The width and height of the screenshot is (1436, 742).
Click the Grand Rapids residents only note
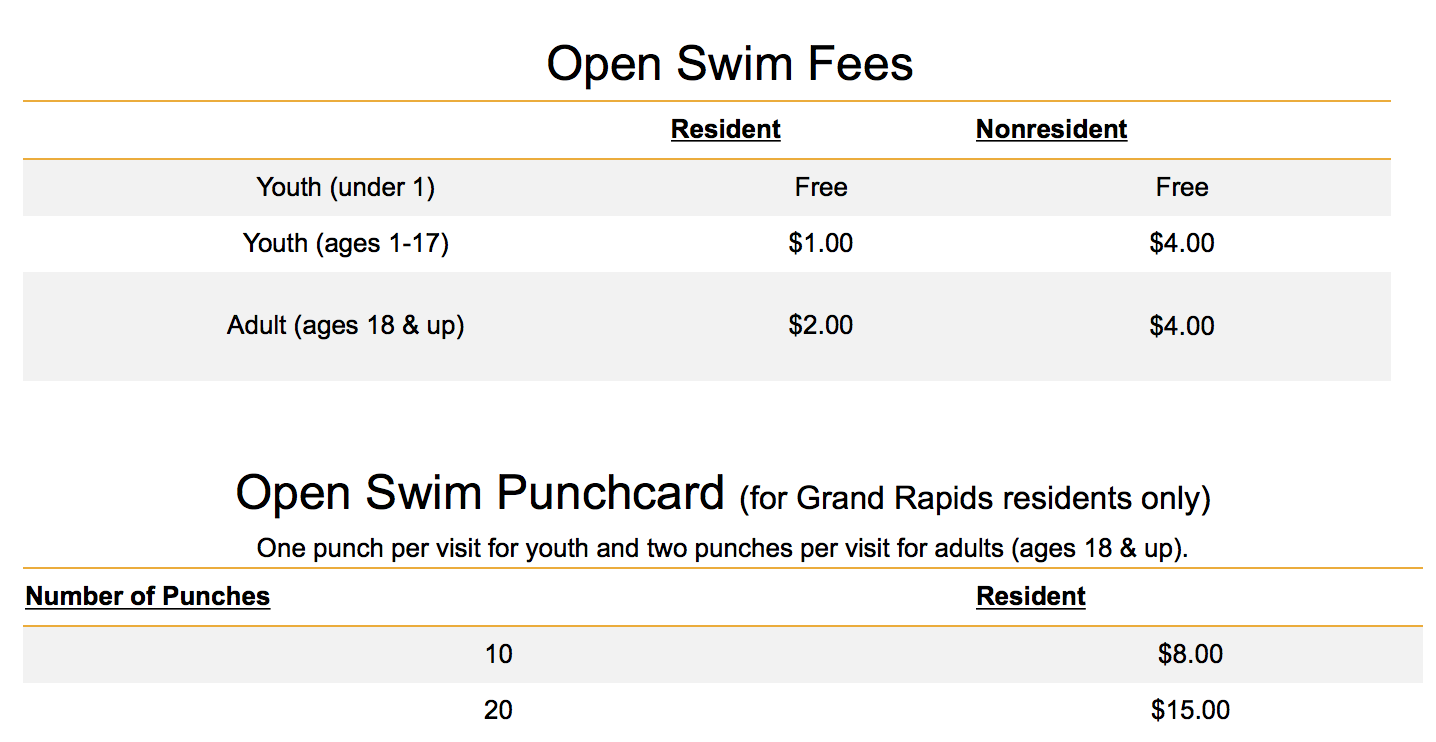[x=975, y=498]
